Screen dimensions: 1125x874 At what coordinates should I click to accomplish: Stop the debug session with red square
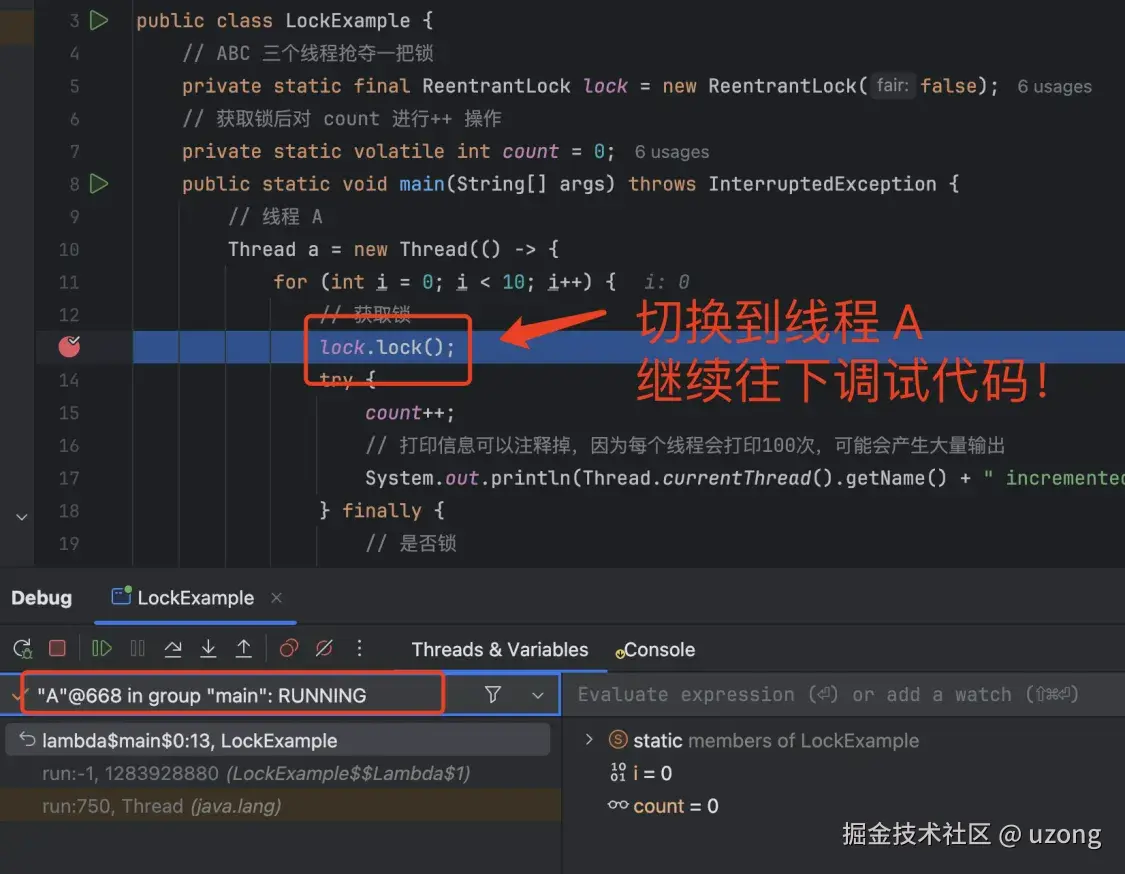point(57,649)
